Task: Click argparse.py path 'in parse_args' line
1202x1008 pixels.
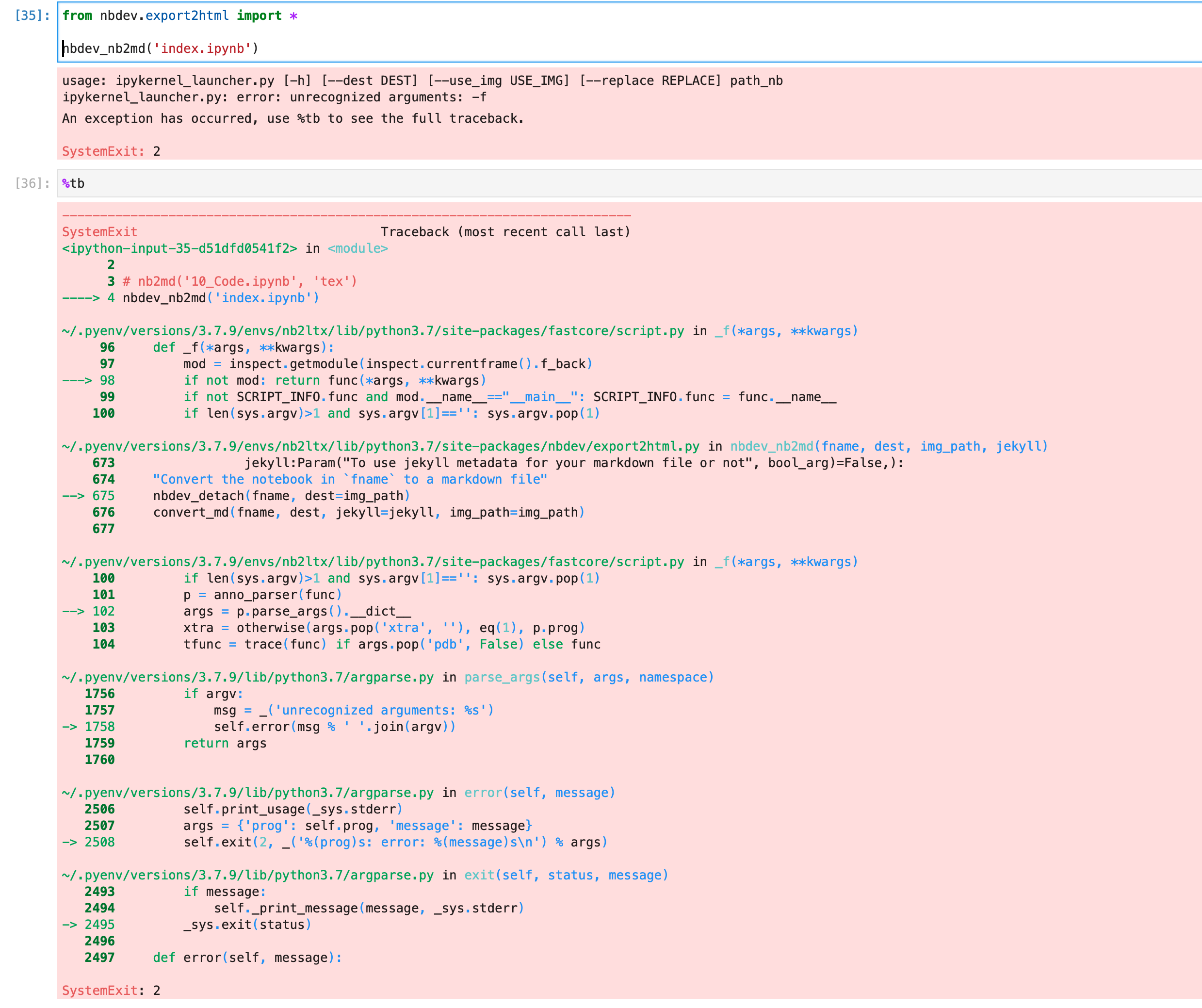Action: coord(388,678)
